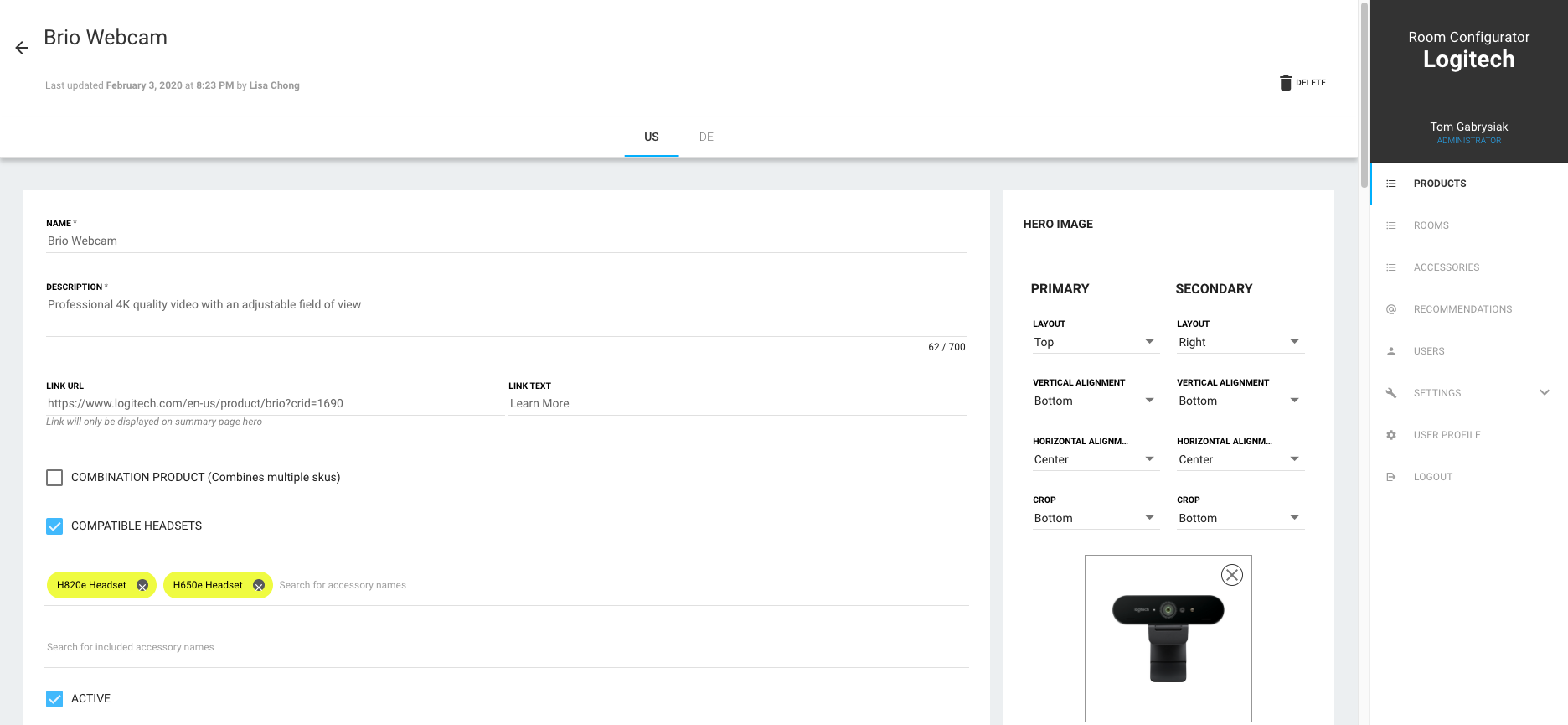Viewport: 1568px width, 725px height.
Task: Toggle the Active checkbox
Action: pyautogui.click(x=54, y=699)
